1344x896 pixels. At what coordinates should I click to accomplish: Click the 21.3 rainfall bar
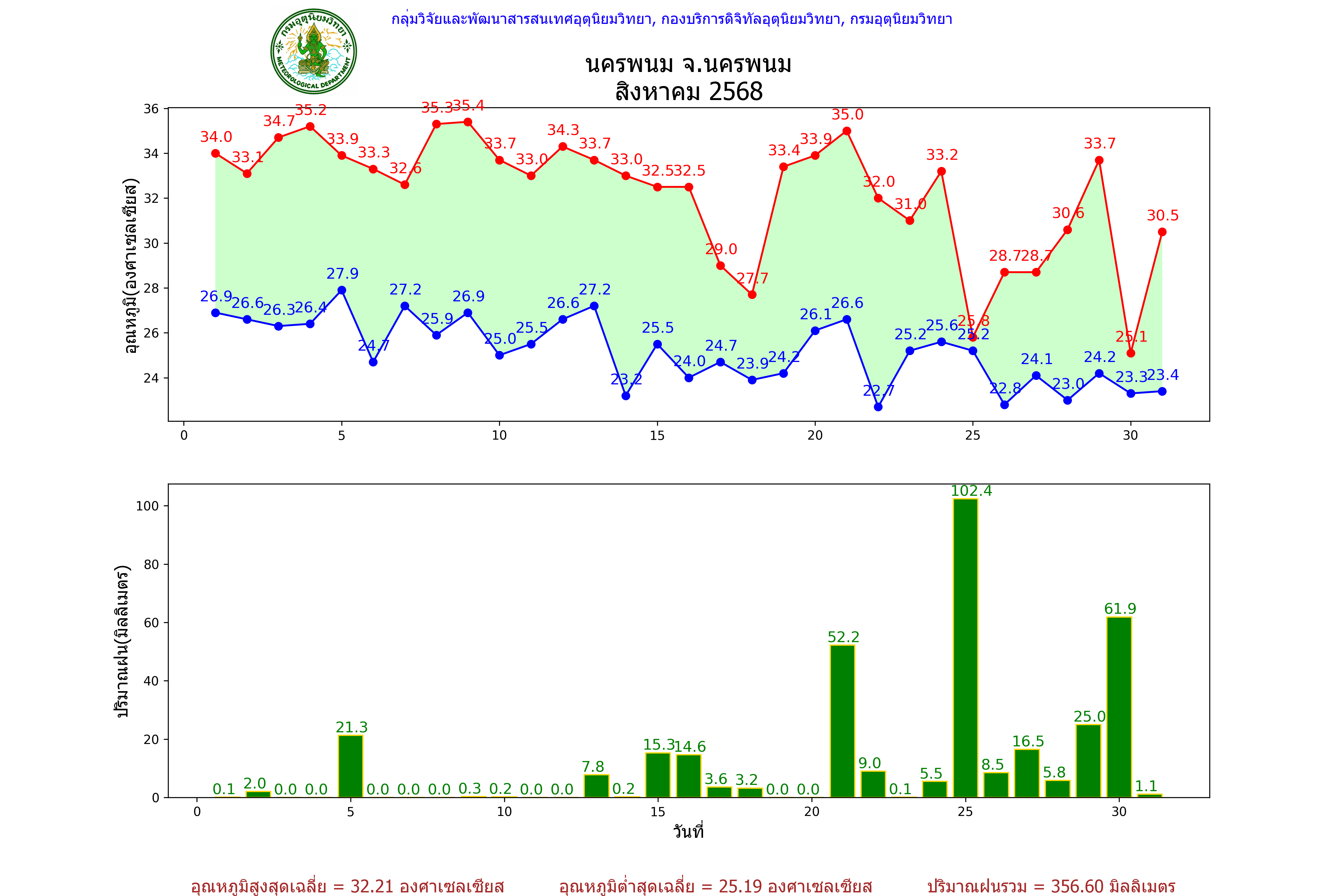(350, 766)
